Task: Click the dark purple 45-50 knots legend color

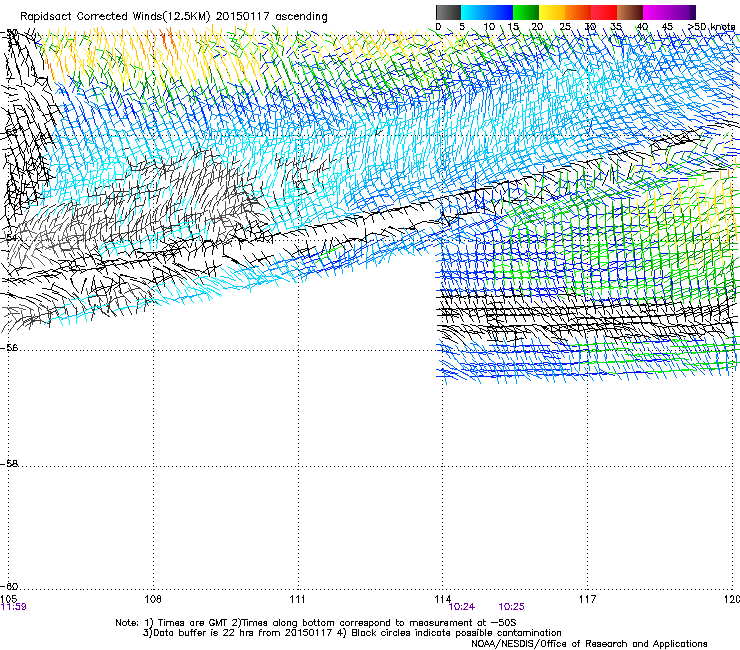Action: (682, 12)
